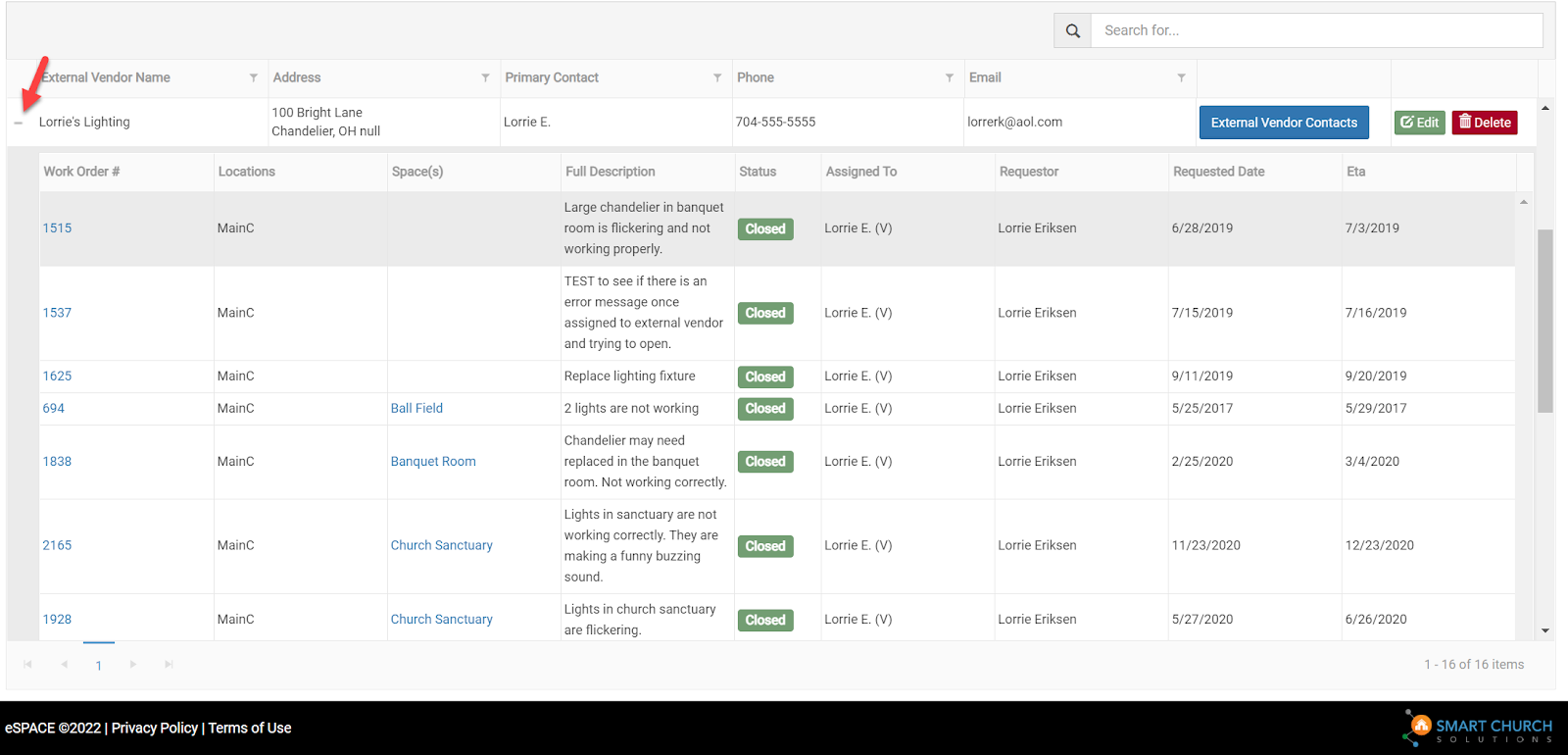Open filter for Primary Contact column
Viewport: 1568px width, 755px height.
click(x=717, y=77)
